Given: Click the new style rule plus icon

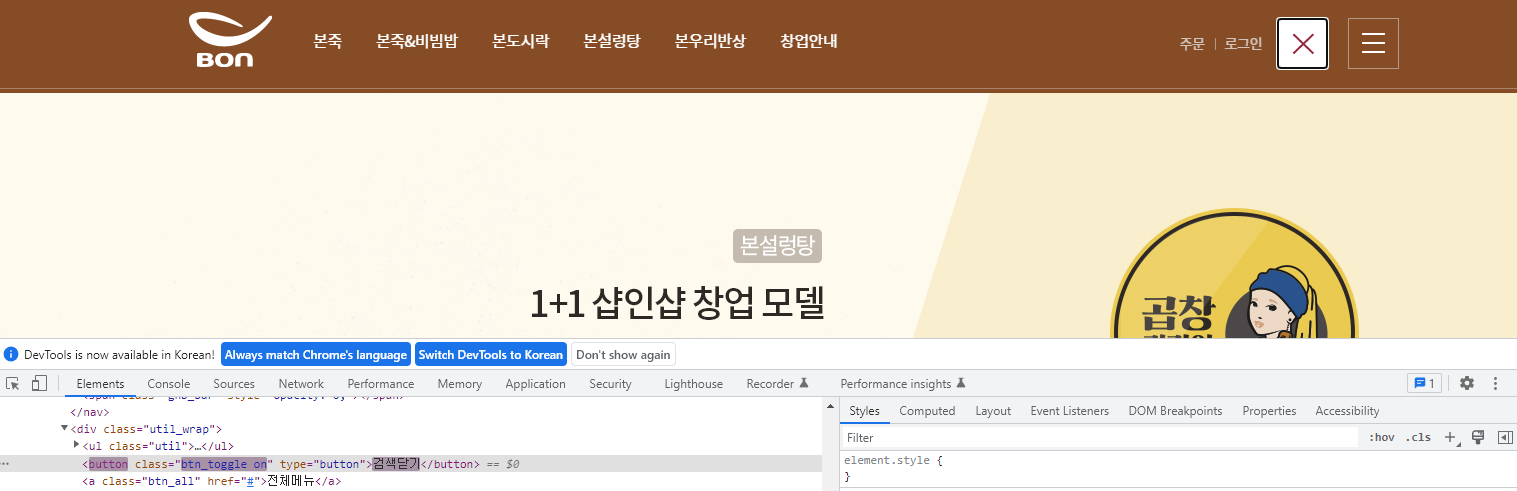Looking at the screenshot, I should pos(1451,438).
